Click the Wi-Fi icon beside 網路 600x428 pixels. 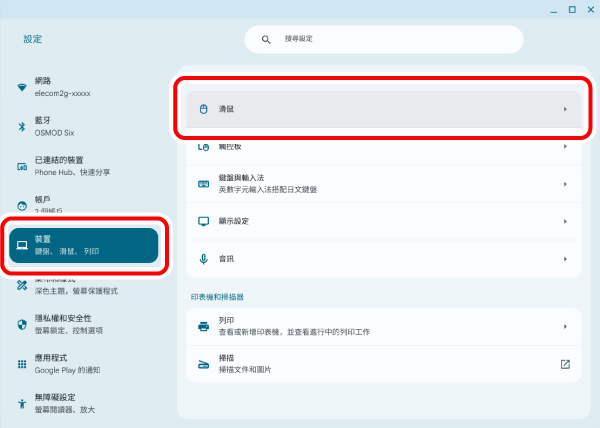pos(22,87)
